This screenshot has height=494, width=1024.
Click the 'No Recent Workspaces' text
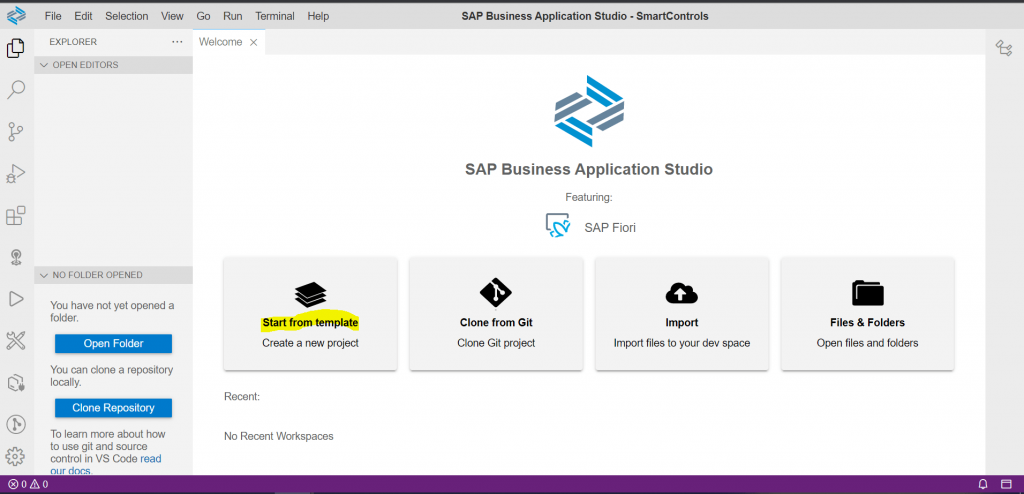[x=279, y=436]
